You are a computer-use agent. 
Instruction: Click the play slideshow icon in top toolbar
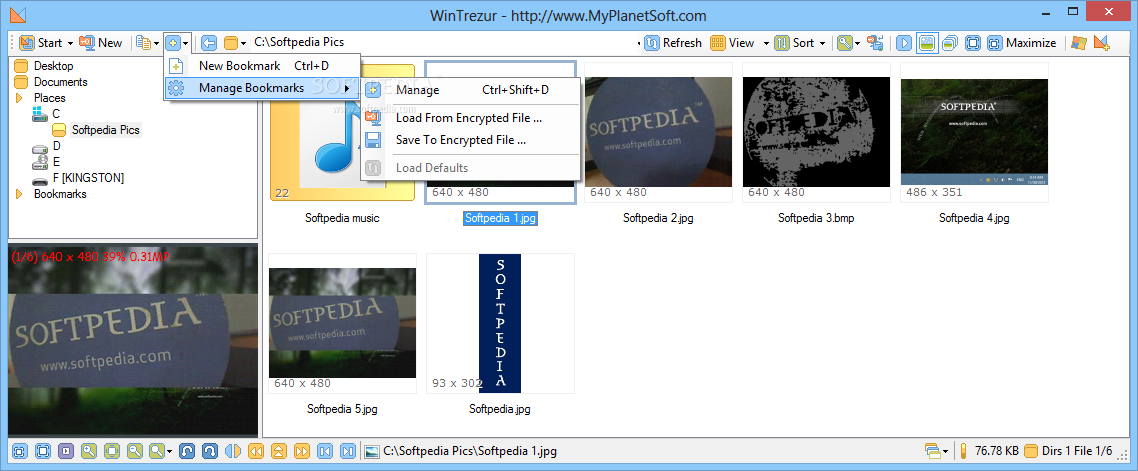[x=904, y=43]
